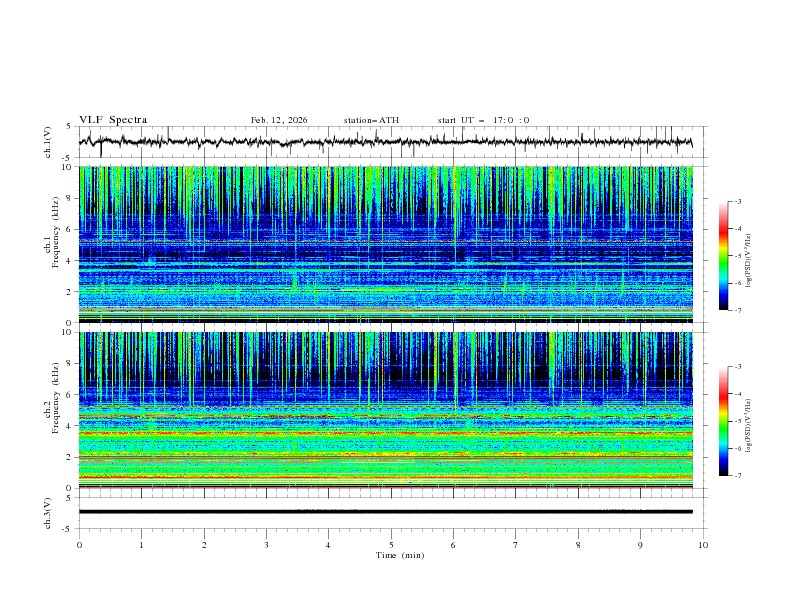Click time axis tick label '1'
The width and height of the screenshot is (792, 612).
click(x=141, y=545)
